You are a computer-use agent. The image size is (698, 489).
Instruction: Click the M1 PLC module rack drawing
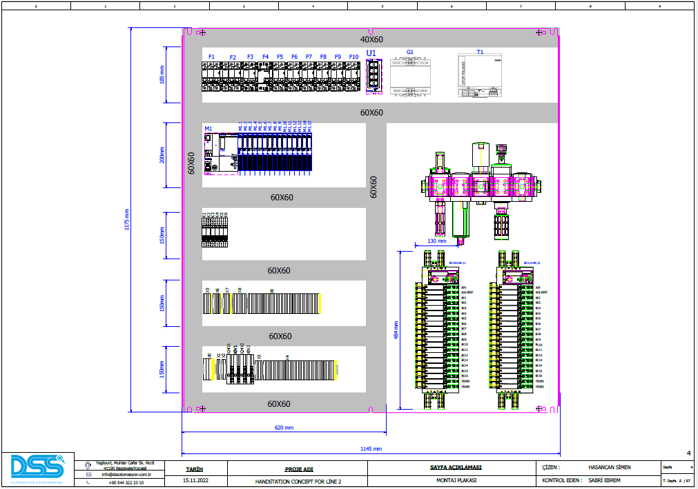258,153
